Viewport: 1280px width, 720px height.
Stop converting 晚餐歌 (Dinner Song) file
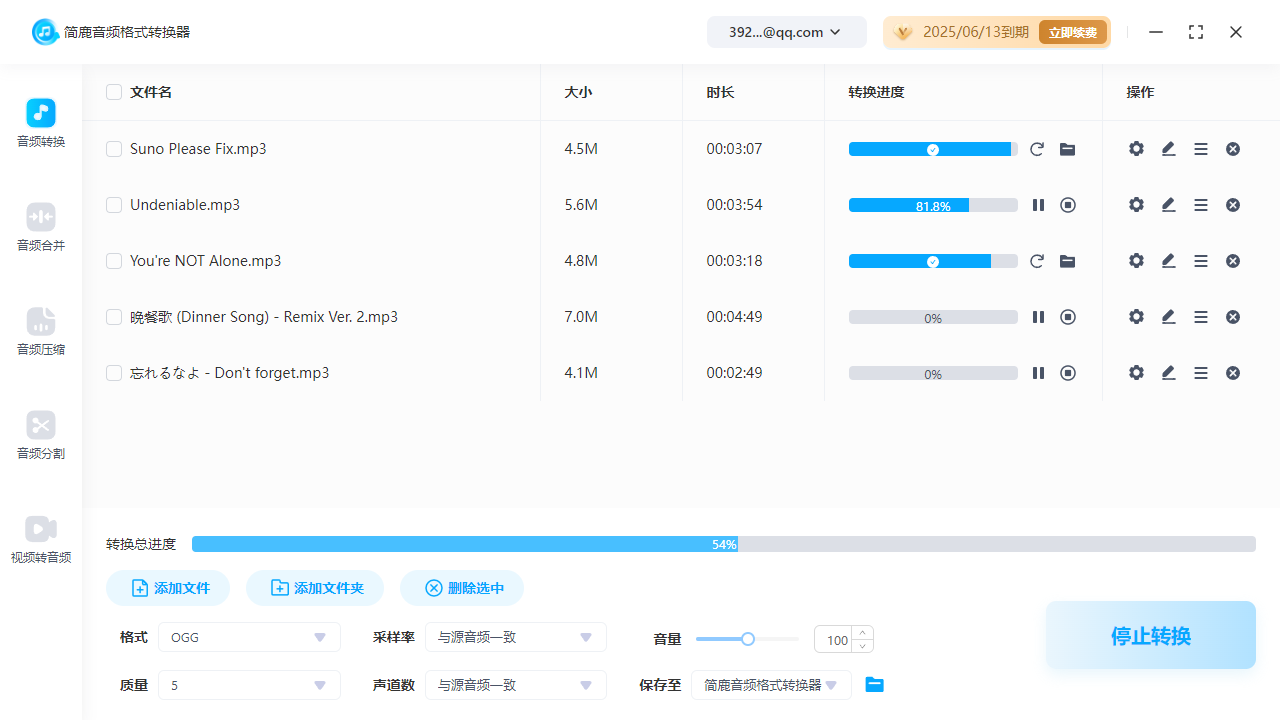tap(1068, 317)
